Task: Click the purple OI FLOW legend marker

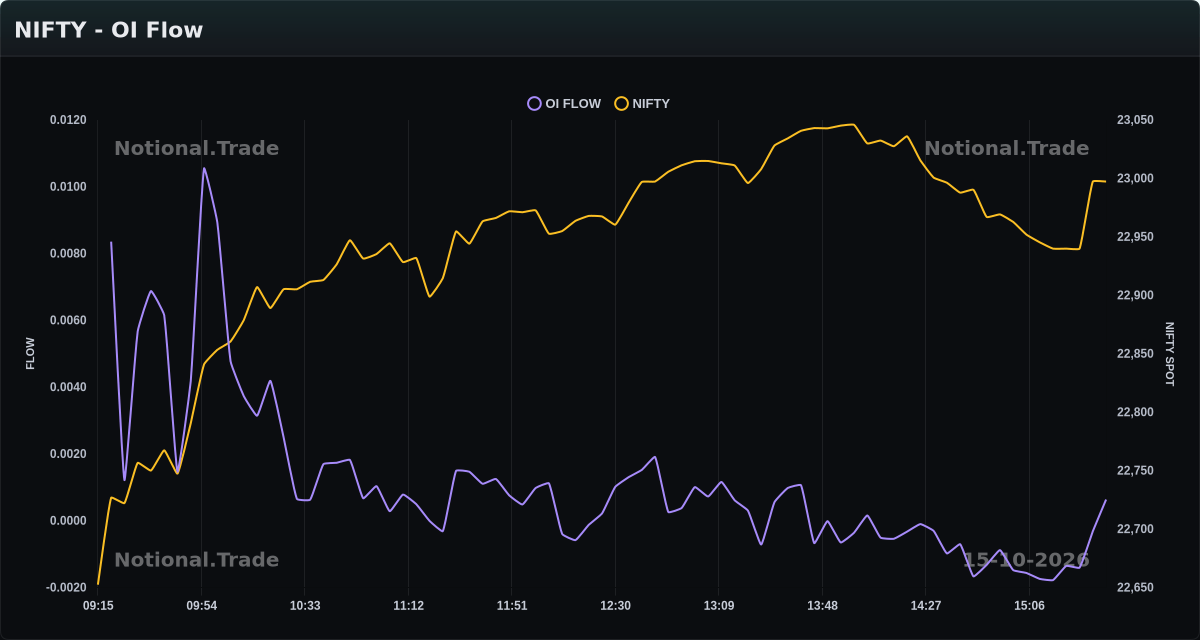Action: 534,103
